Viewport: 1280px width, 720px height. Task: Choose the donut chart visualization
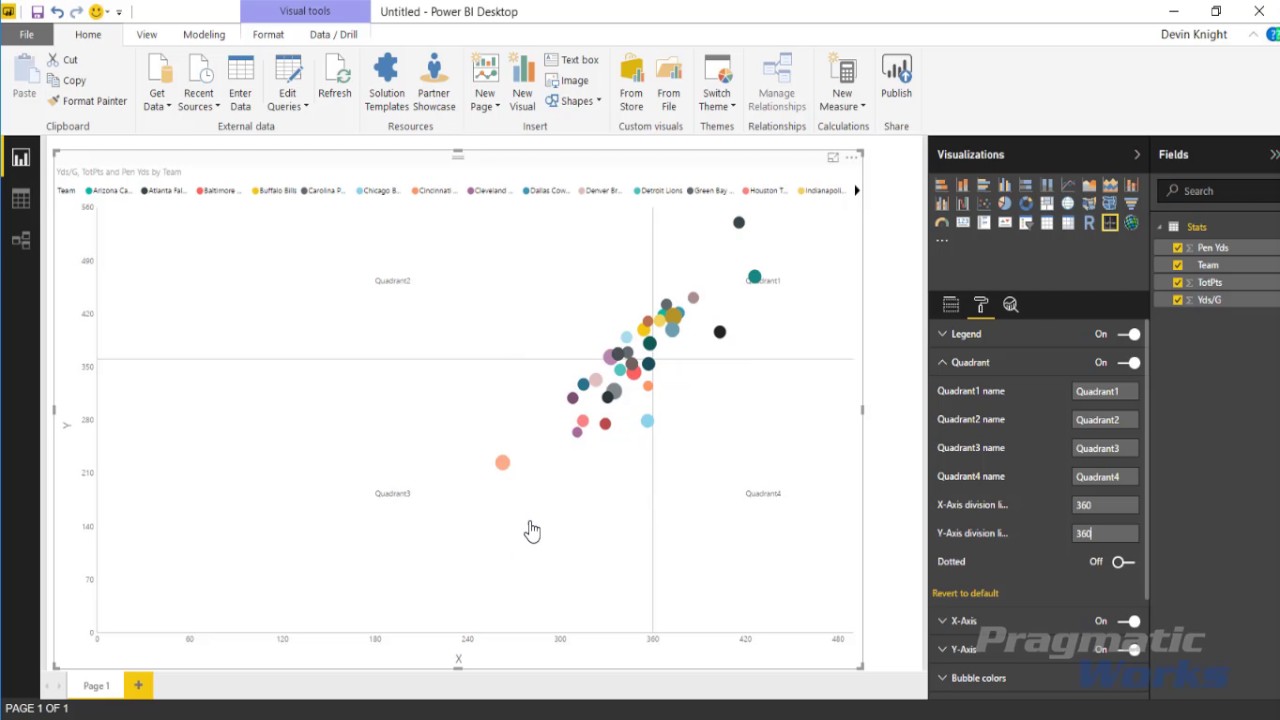[1026, 204]
